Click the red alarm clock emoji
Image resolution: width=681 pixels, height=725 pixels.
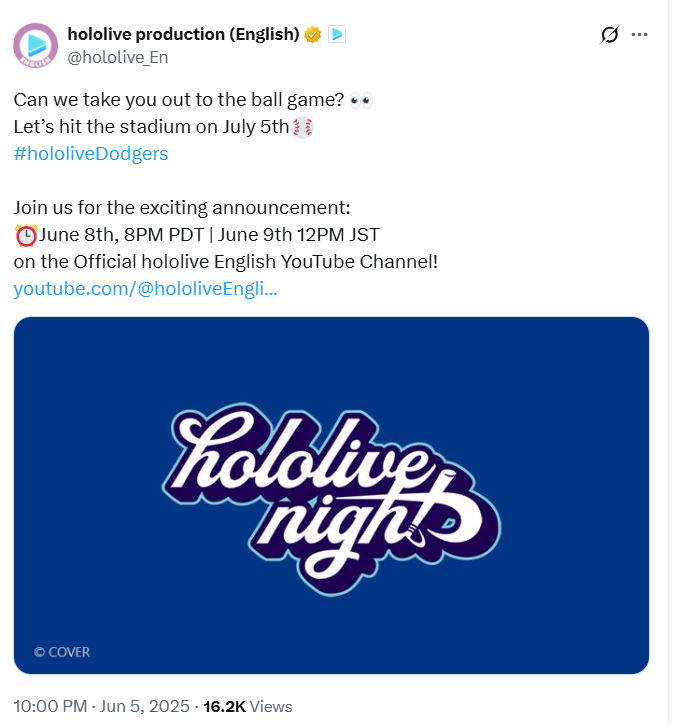26,235
